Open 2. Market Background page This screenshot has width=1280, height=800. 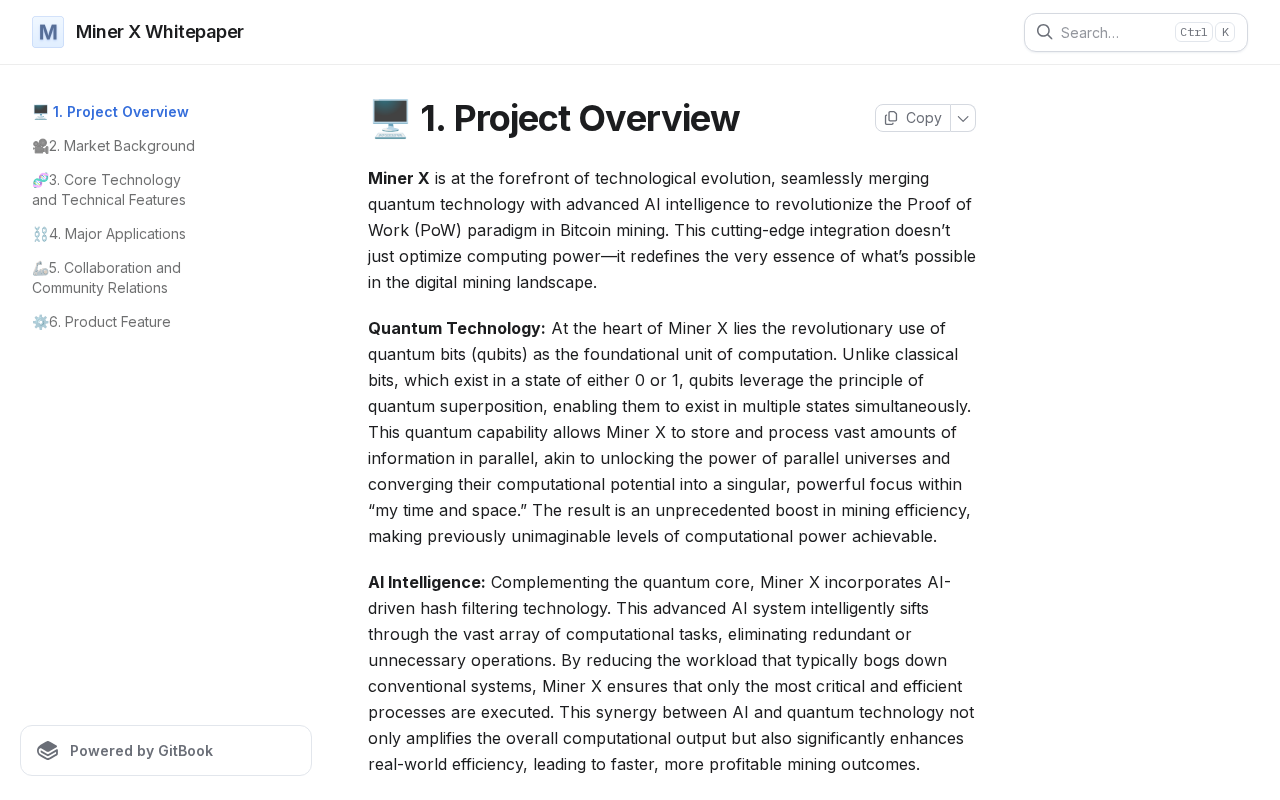(x=122, y=146)
